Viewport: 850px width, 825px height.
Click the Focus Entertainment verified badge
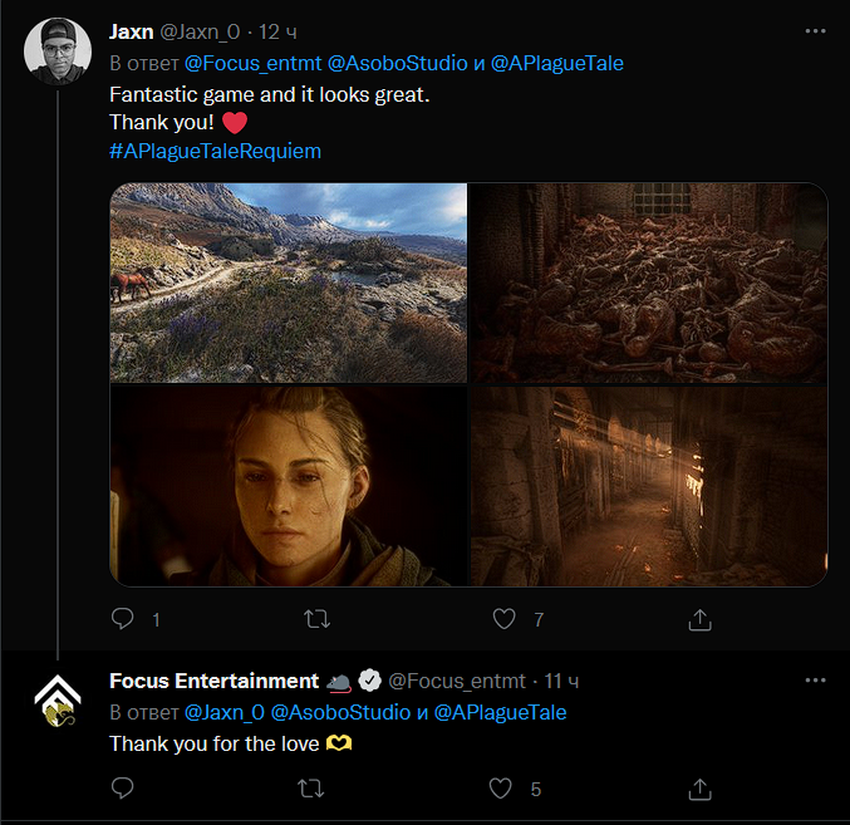click(x=370, y=681)
